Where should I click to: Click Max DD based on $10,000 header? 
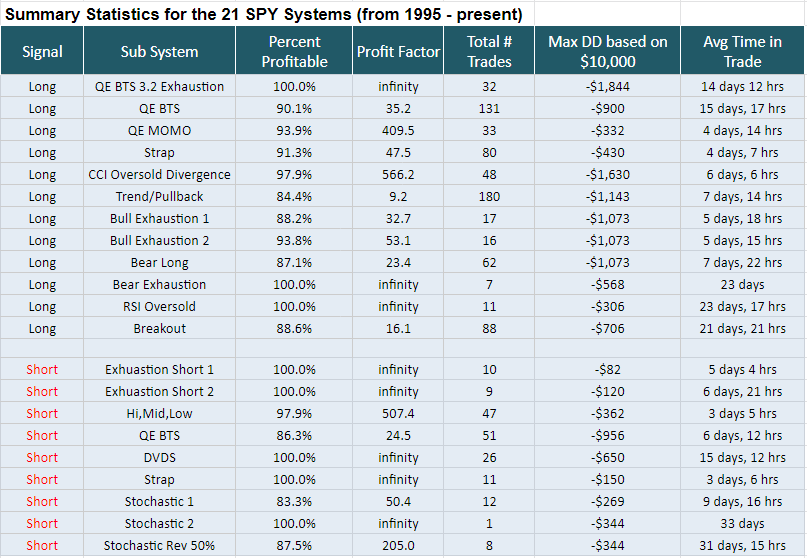[607, 50]
